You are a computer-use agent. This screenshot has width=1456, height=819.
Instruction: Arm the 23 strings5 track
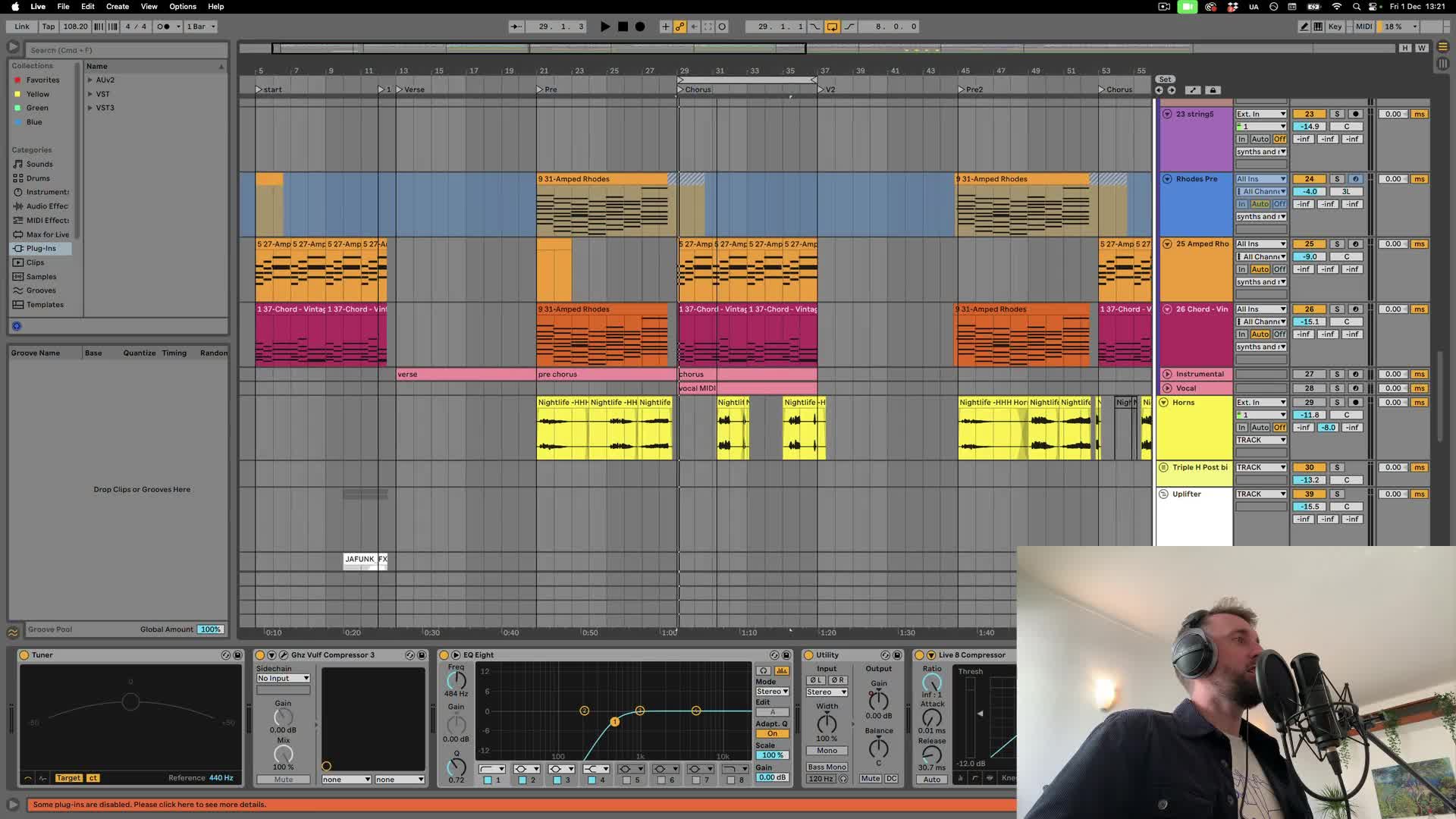pyautogui.click(x=1355, y=115)
